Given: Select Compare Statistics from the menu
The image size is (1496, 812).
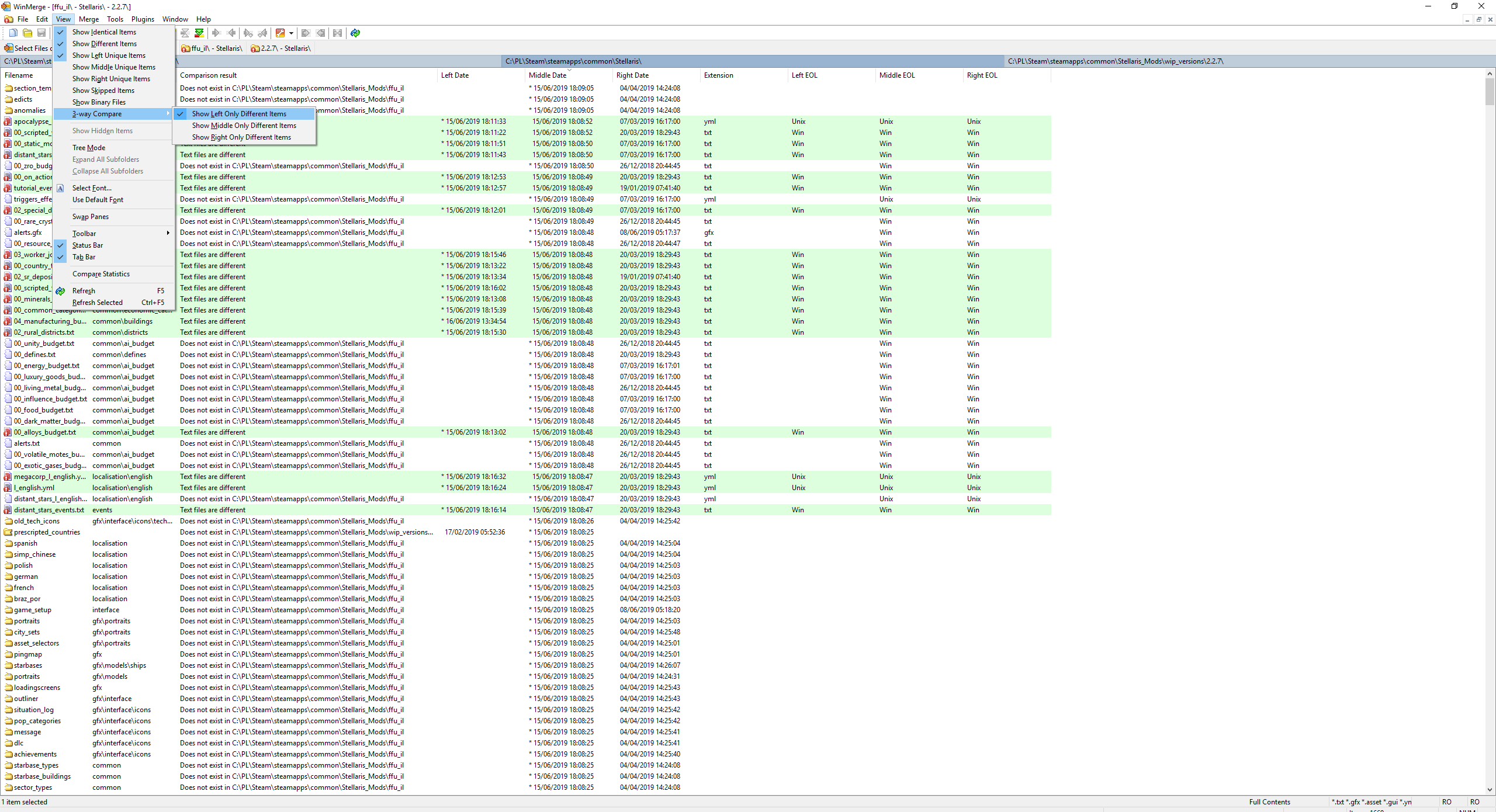Looking at the screenshot, I should (101, 273).
